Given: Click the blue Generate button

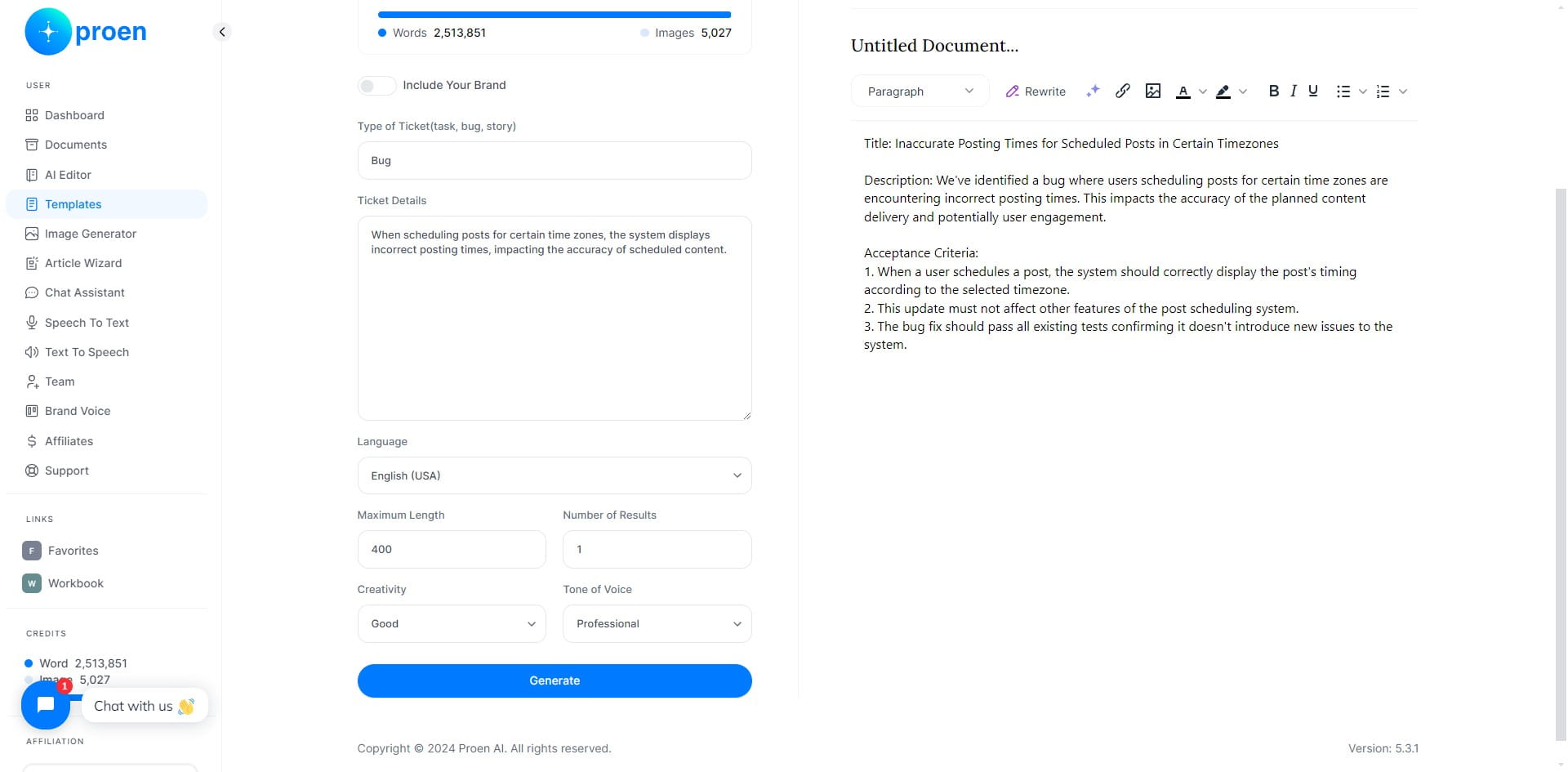Looking at the screenshot, I should pyautogui.click(x=555, y=681).
